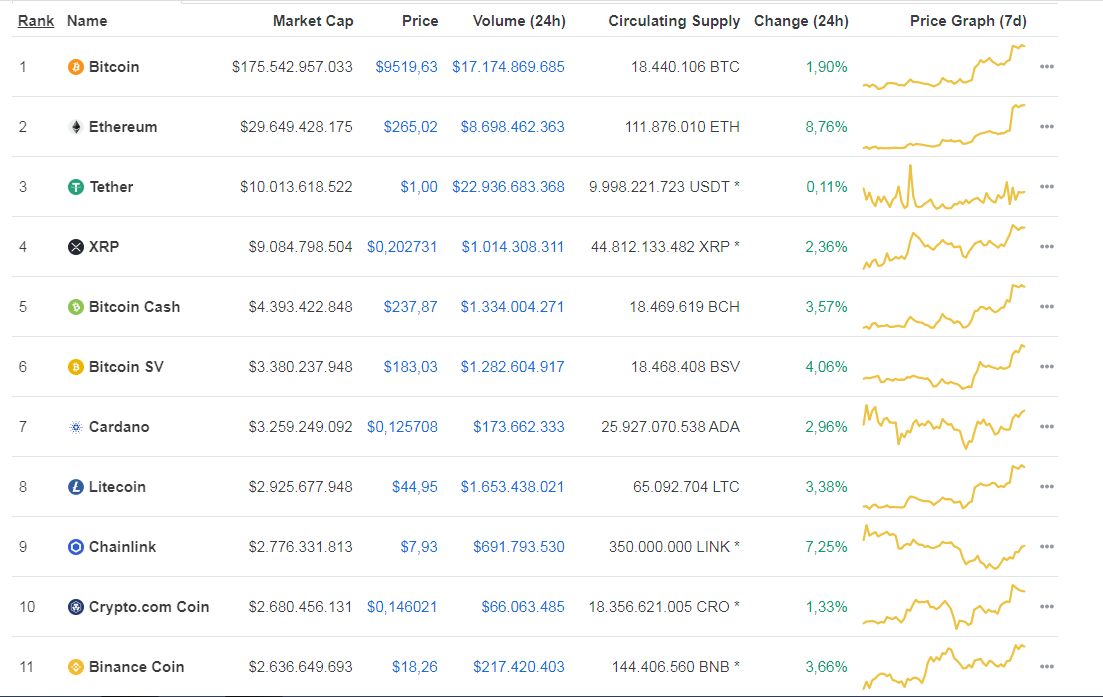The width and height of the screenshot is (1103, 697).
Task: Sort by the Change (24h) header
Action: (801, 21)
